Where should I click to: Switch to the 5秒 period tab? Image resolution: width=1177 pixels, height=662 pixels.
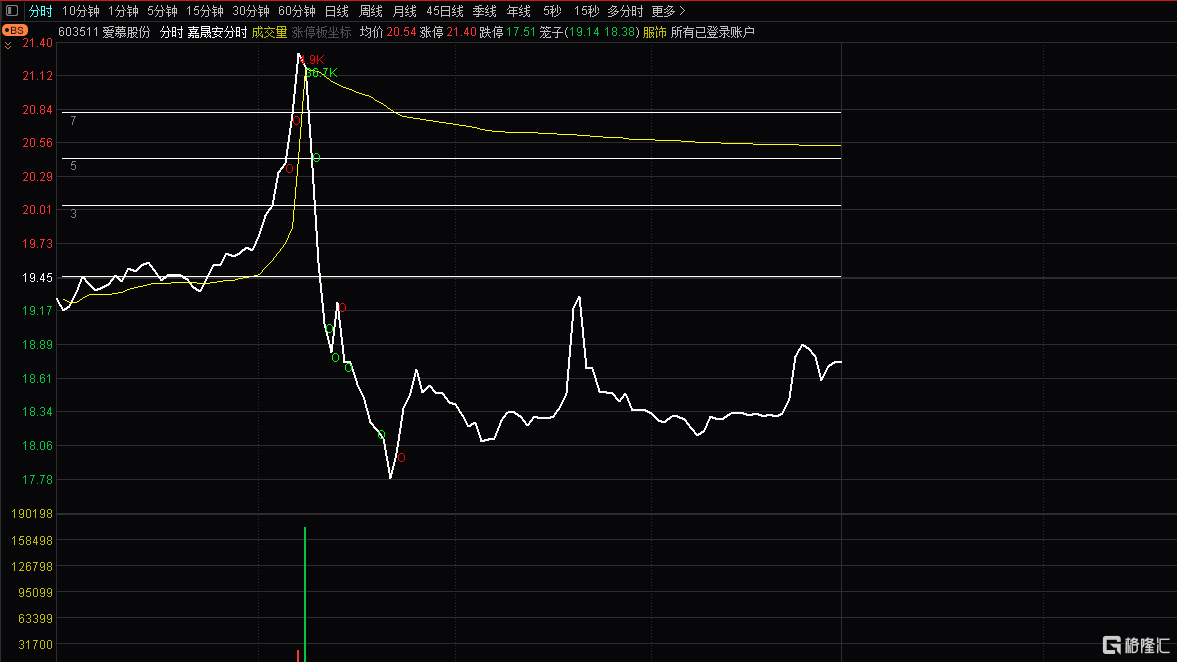click(x=552, y=11)
